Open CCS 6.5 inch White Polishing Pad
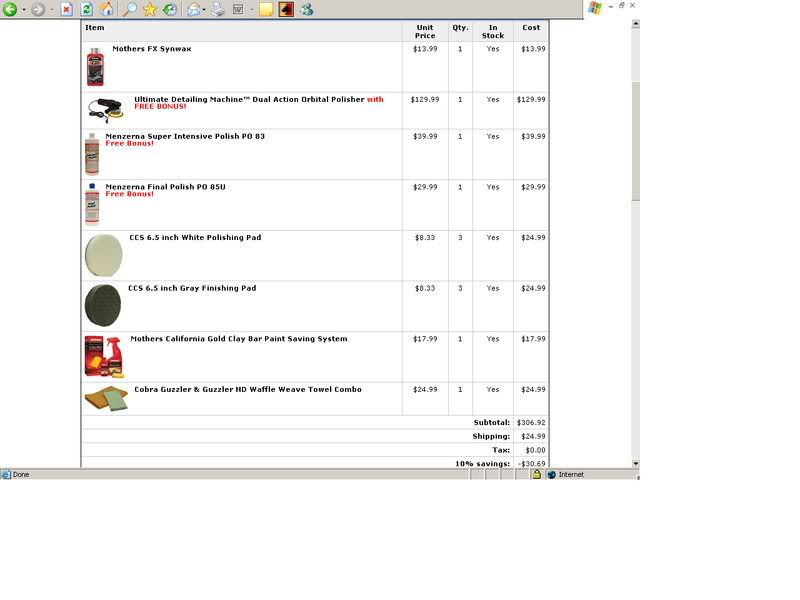This screenshot has height=600, width=800. click(x=195, y=237)
